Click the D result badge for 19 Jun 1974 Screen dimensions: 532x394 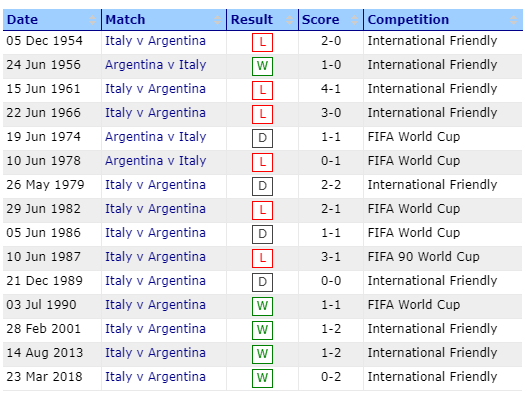(x=262, y=138)
